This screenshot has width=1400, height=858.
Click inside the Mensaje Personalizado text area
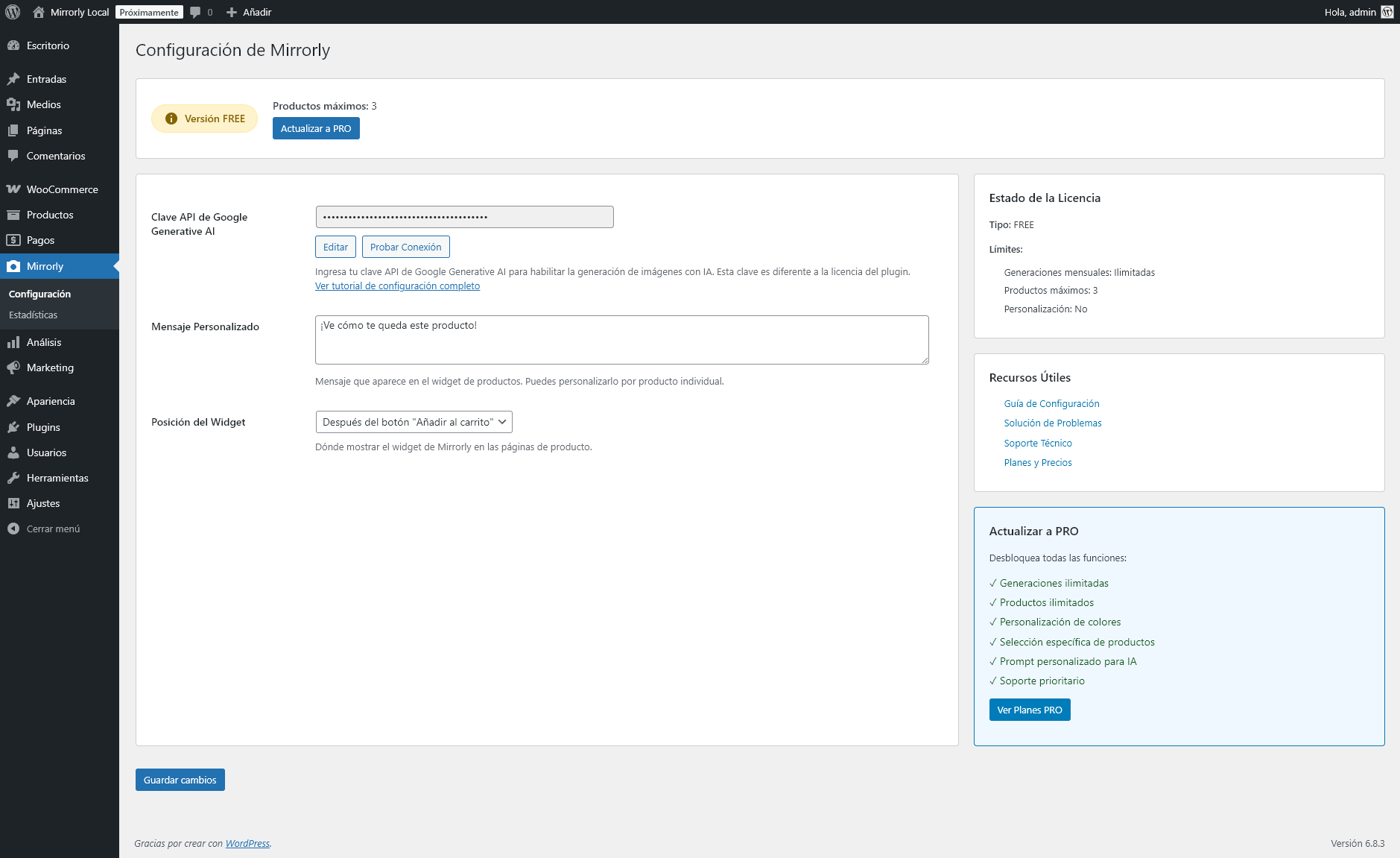622,340
